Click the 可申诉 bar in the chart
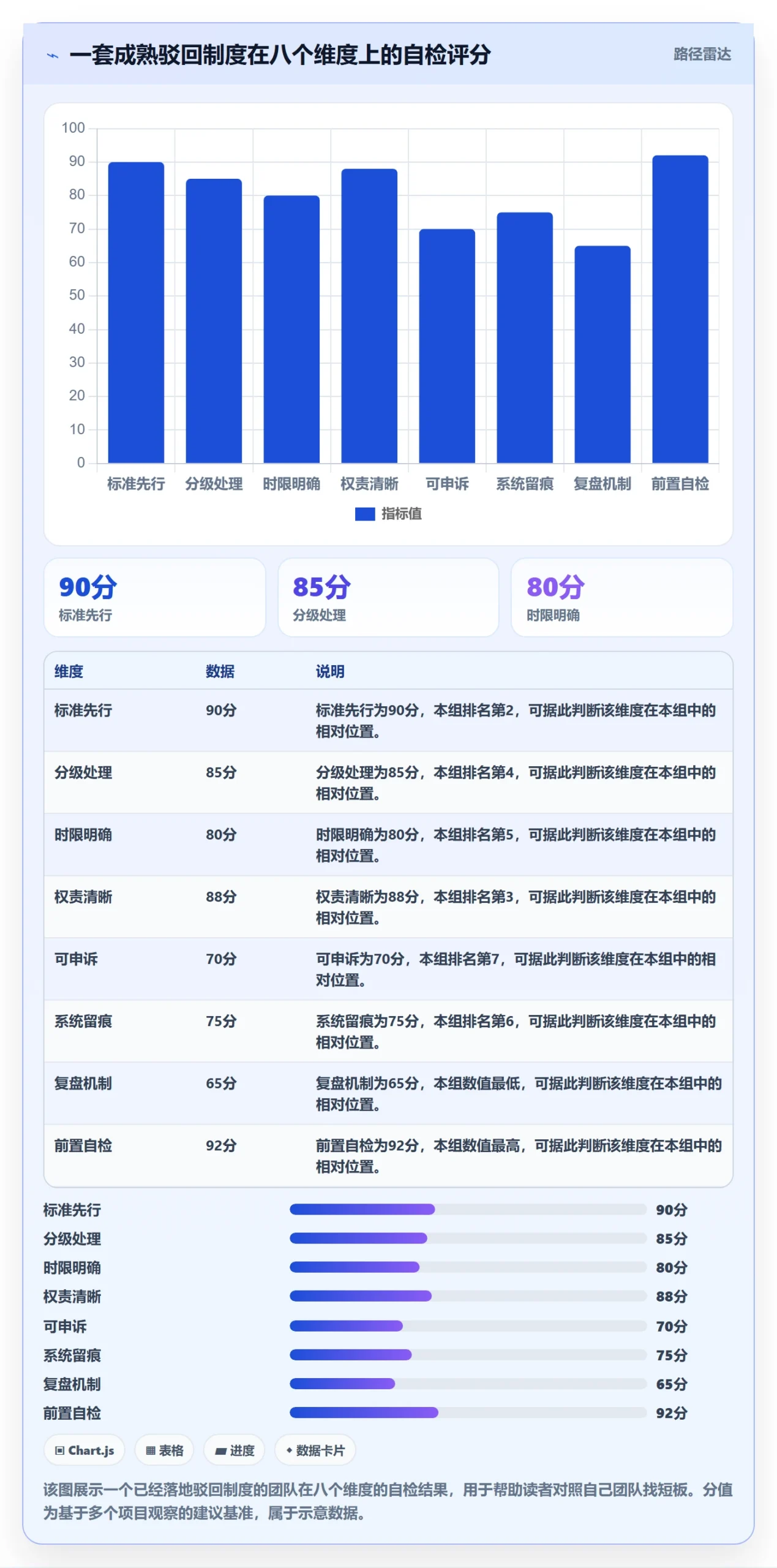 coord(447,346)
